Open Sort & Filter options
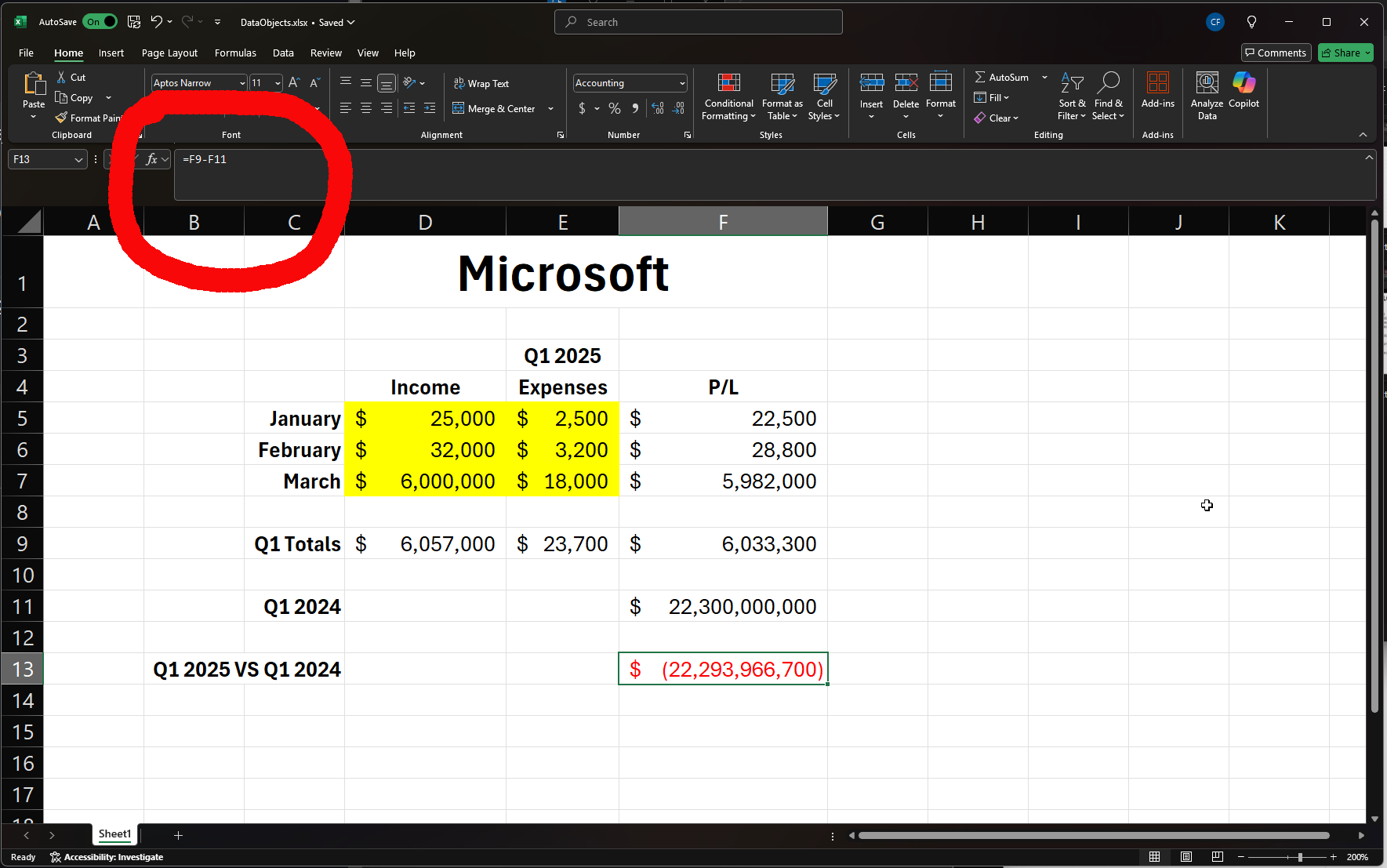This screenshot has height=868, width=1387. [1072, 96]
